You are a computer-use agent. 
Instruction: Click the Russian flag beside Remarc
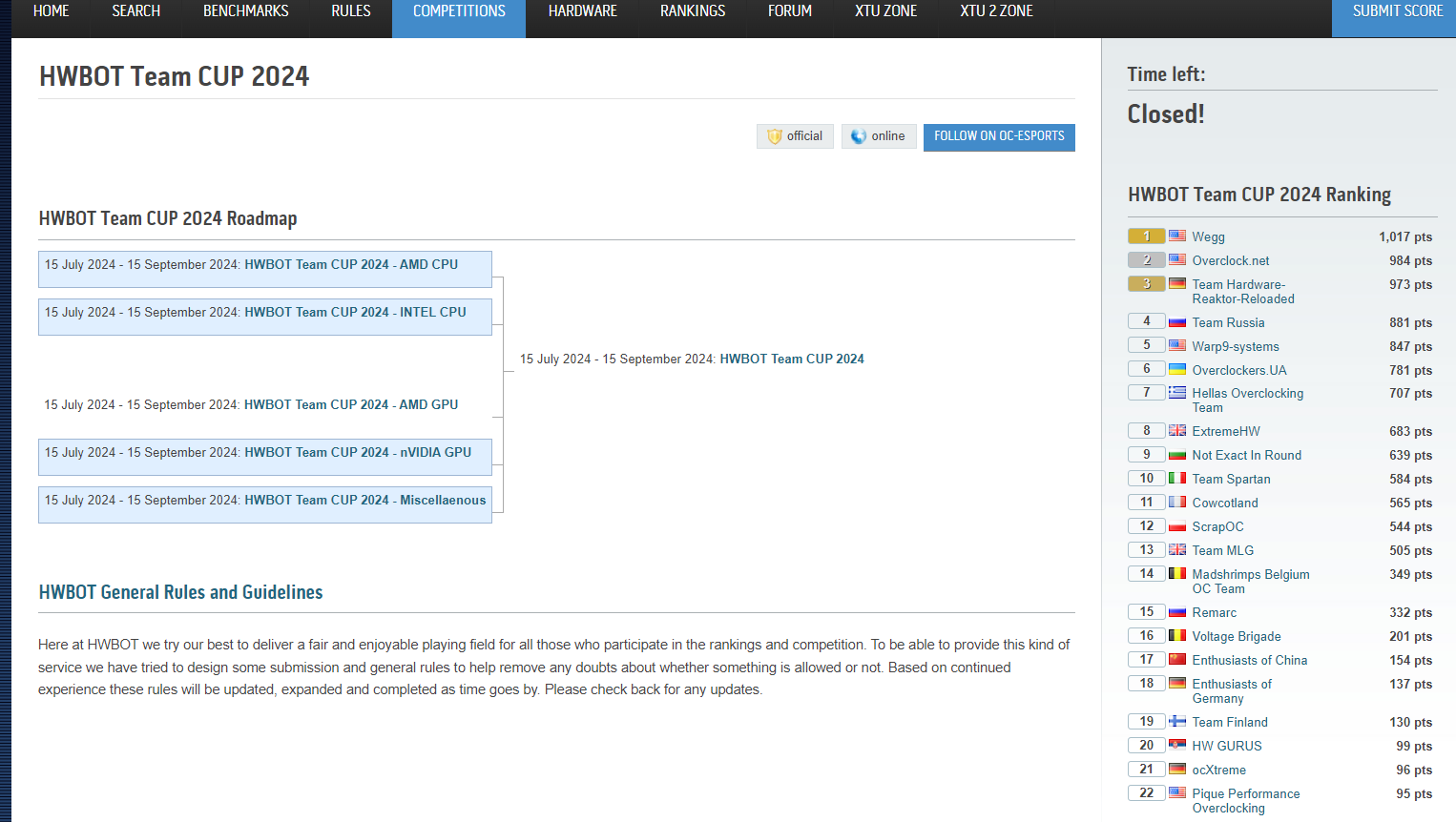1177,611
